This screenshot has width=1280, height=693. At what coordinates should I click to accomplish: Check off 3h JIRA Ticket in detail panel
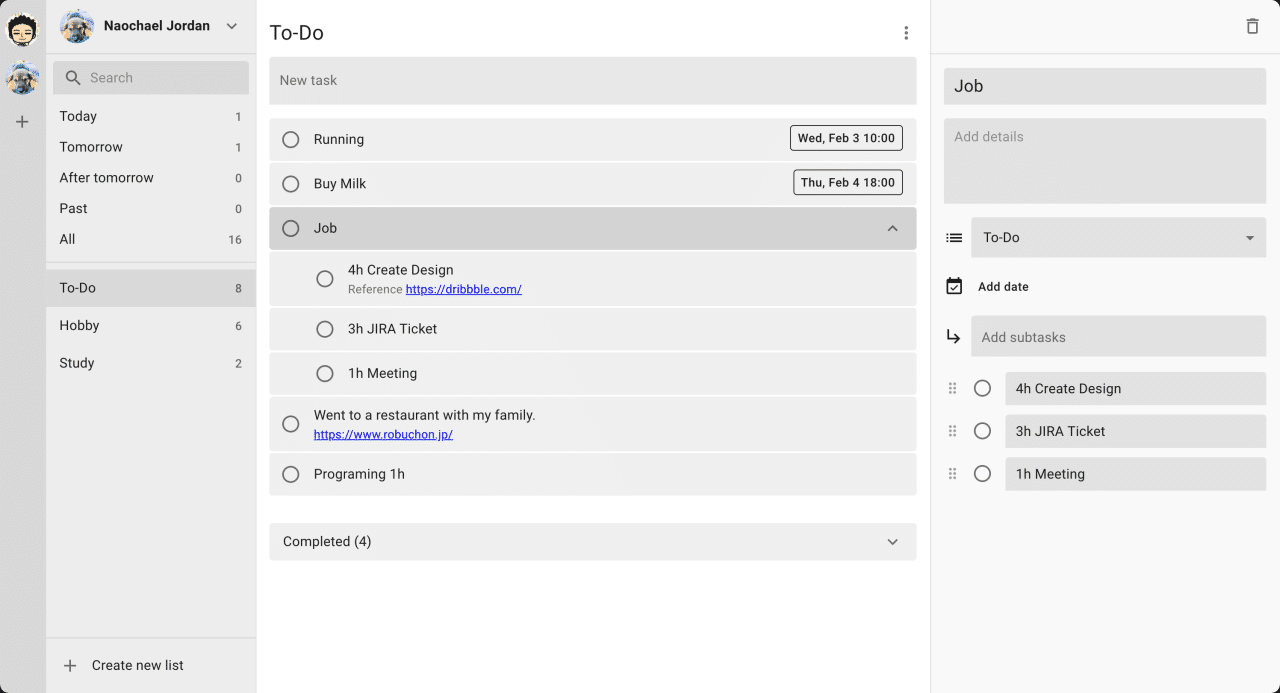click(983, 431)
